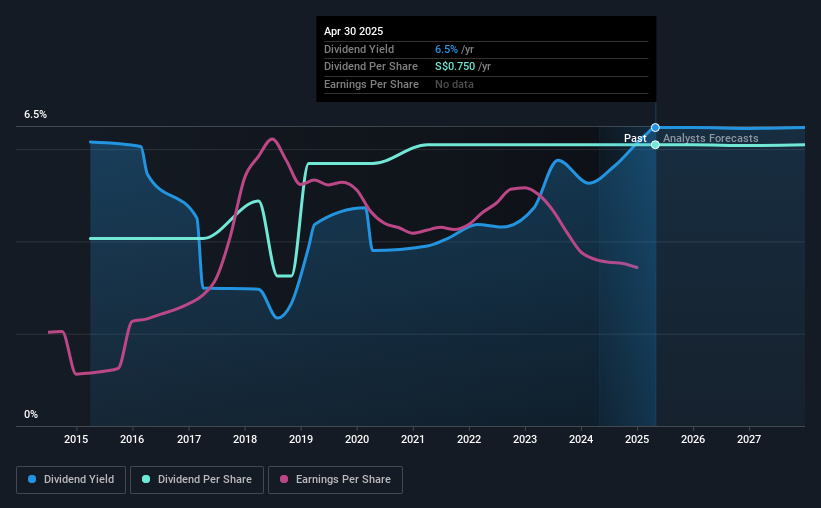The height and width of the screenshot is (508, 821).
Task: Click the 2015 x-axis label
Action: coord(76,439)
